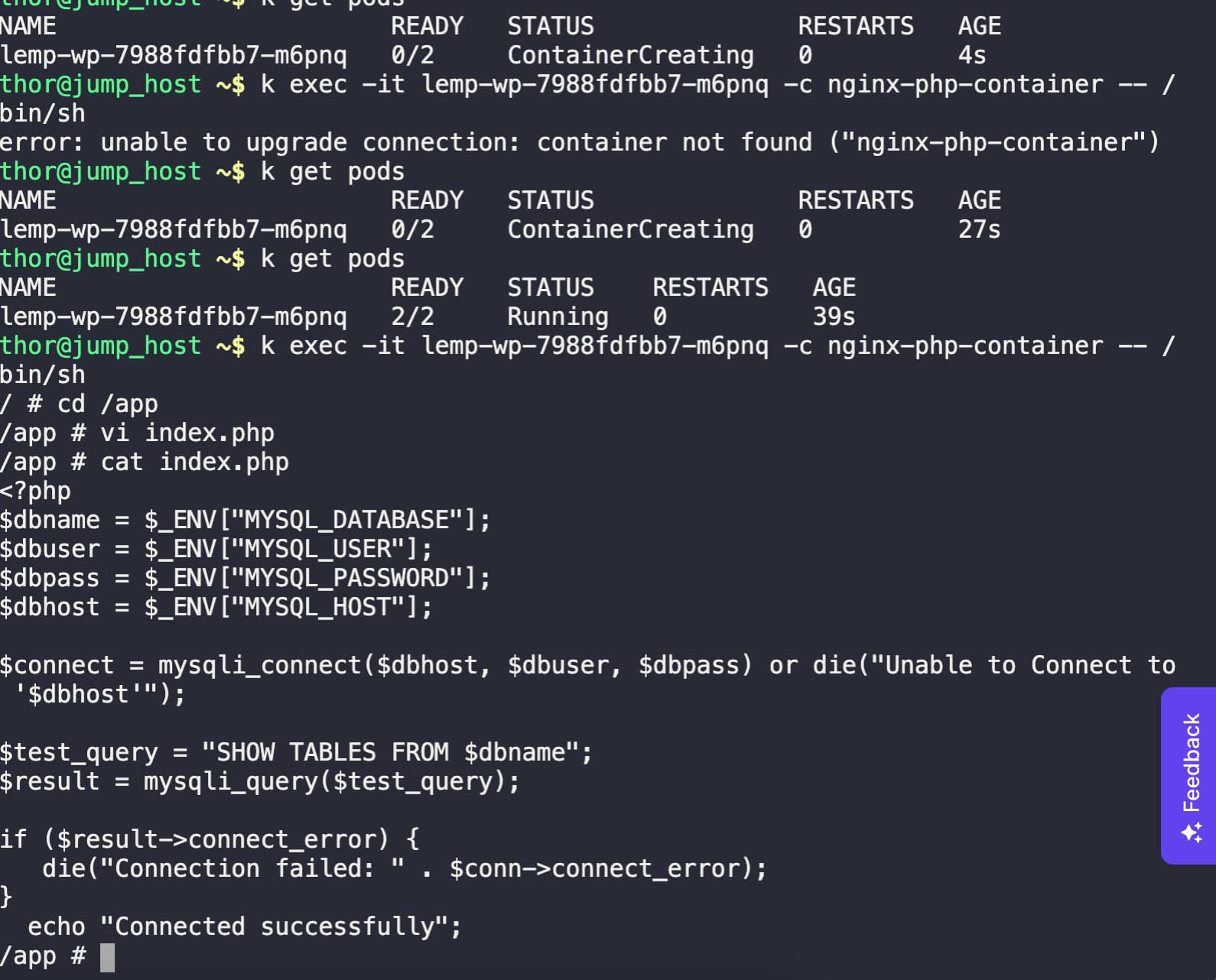Click the vi index.php command
The height and width of the screenshot is (980, 1216).
[x=187, y=433]
